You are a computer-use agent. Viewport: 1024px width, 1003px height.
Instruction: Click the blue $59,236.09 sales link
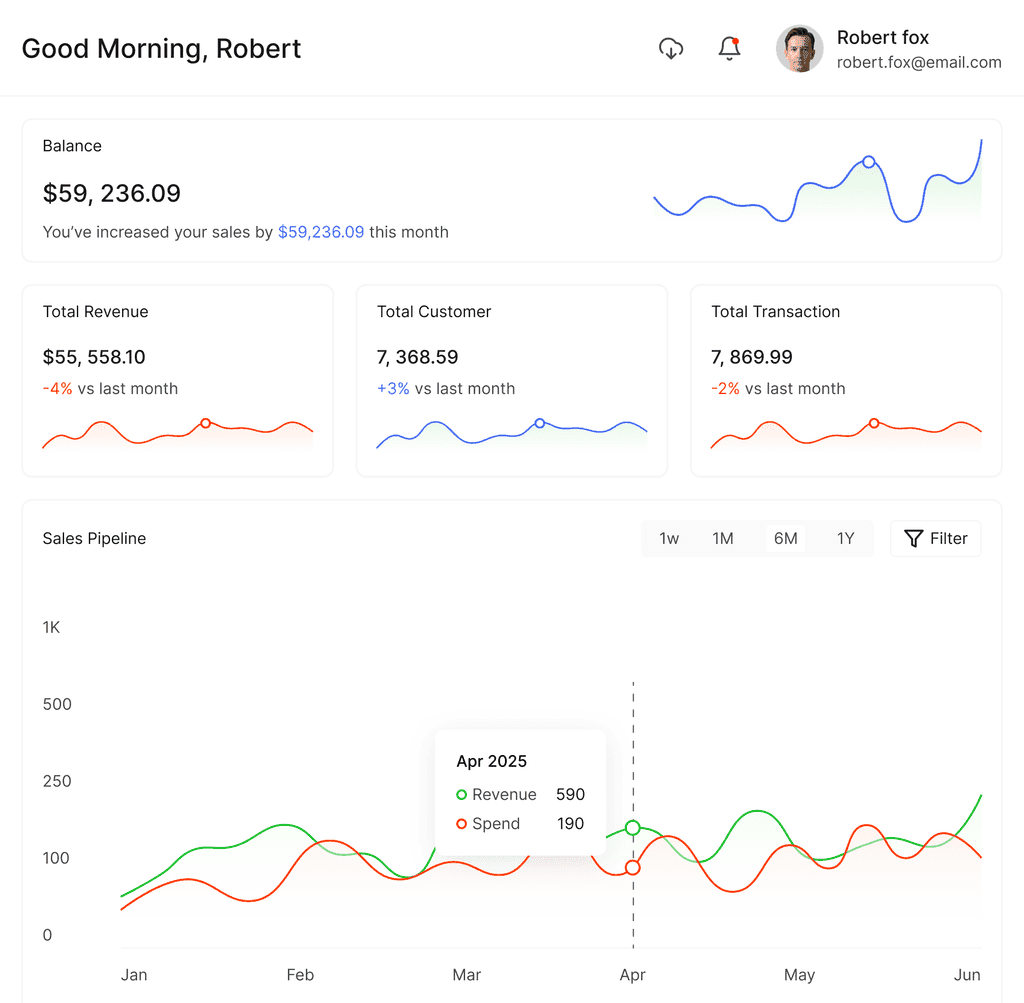click(x=321, y=232)
